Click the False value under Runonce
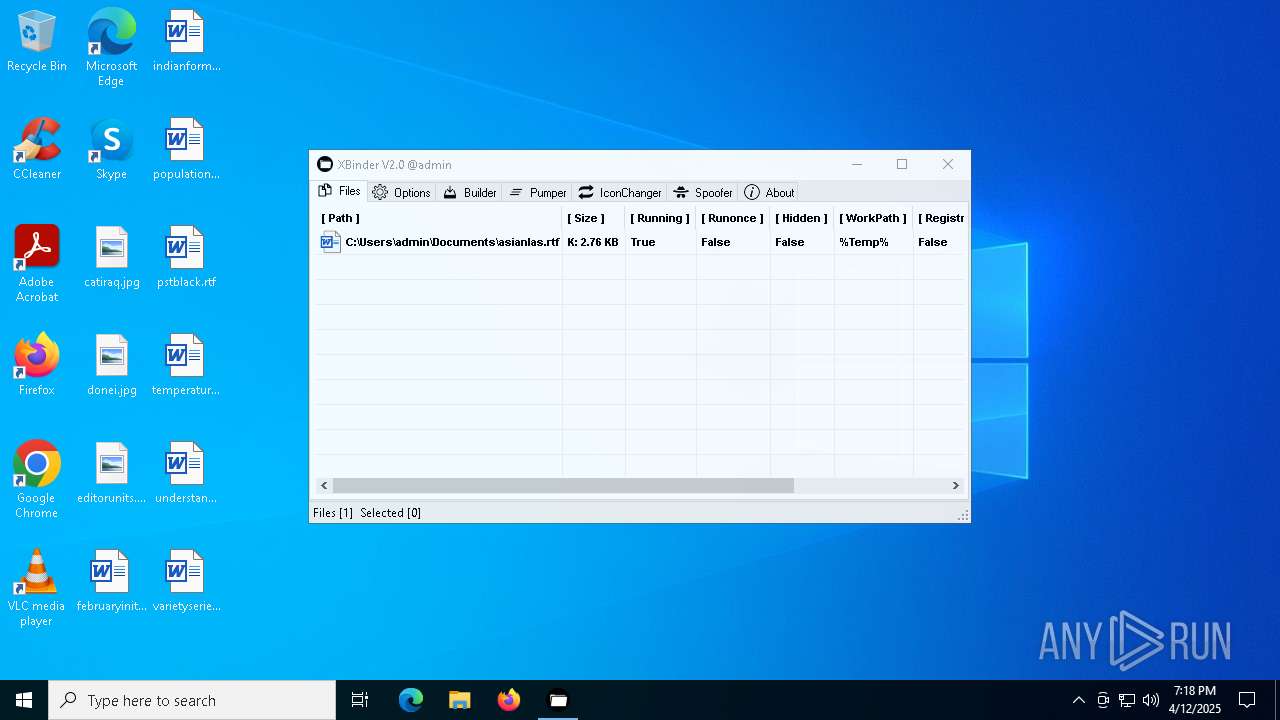 [716, 242]
